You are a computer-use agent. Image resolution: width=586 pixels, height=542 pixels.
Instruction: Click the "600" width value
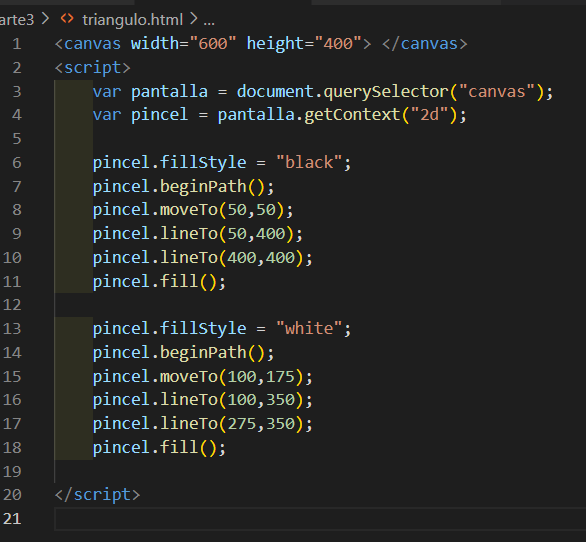point(213,43)
